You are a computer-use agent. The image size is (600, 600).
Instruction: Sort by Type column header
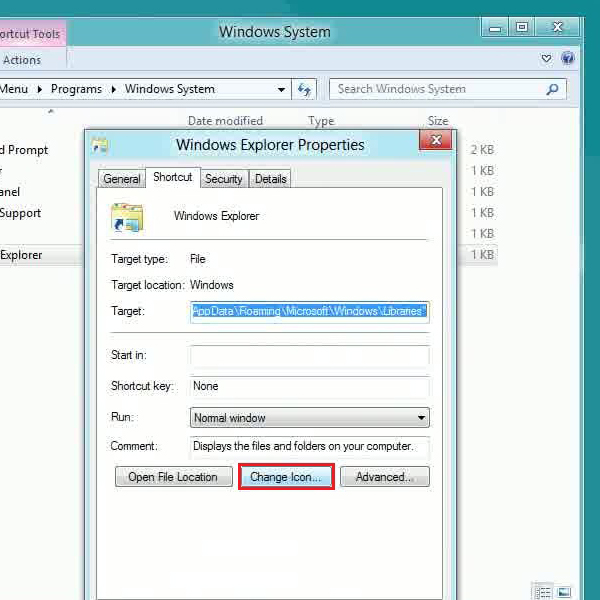point(321,121)
